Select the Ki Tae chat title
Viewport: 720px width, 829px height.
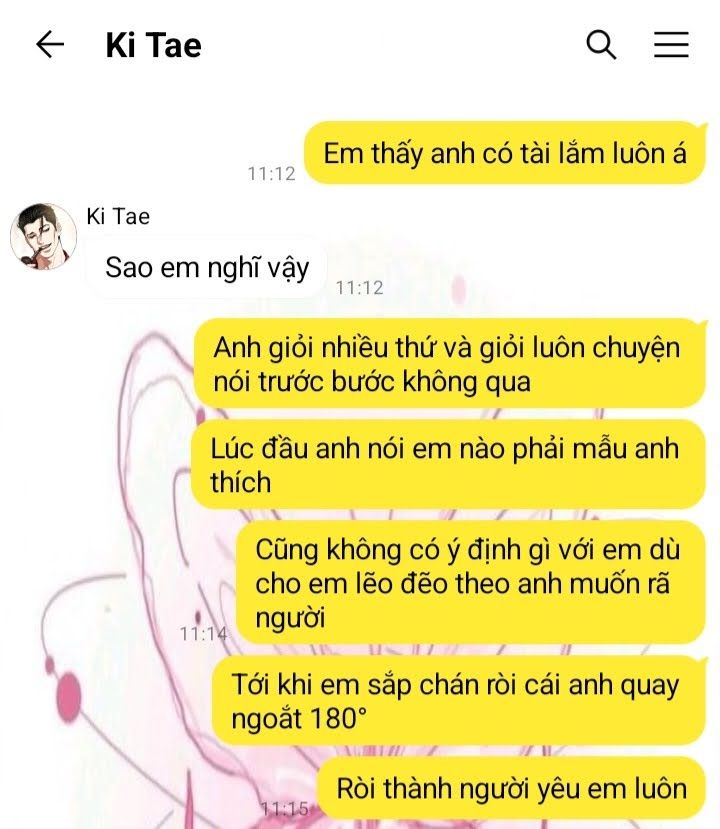[x=153, y=45]
